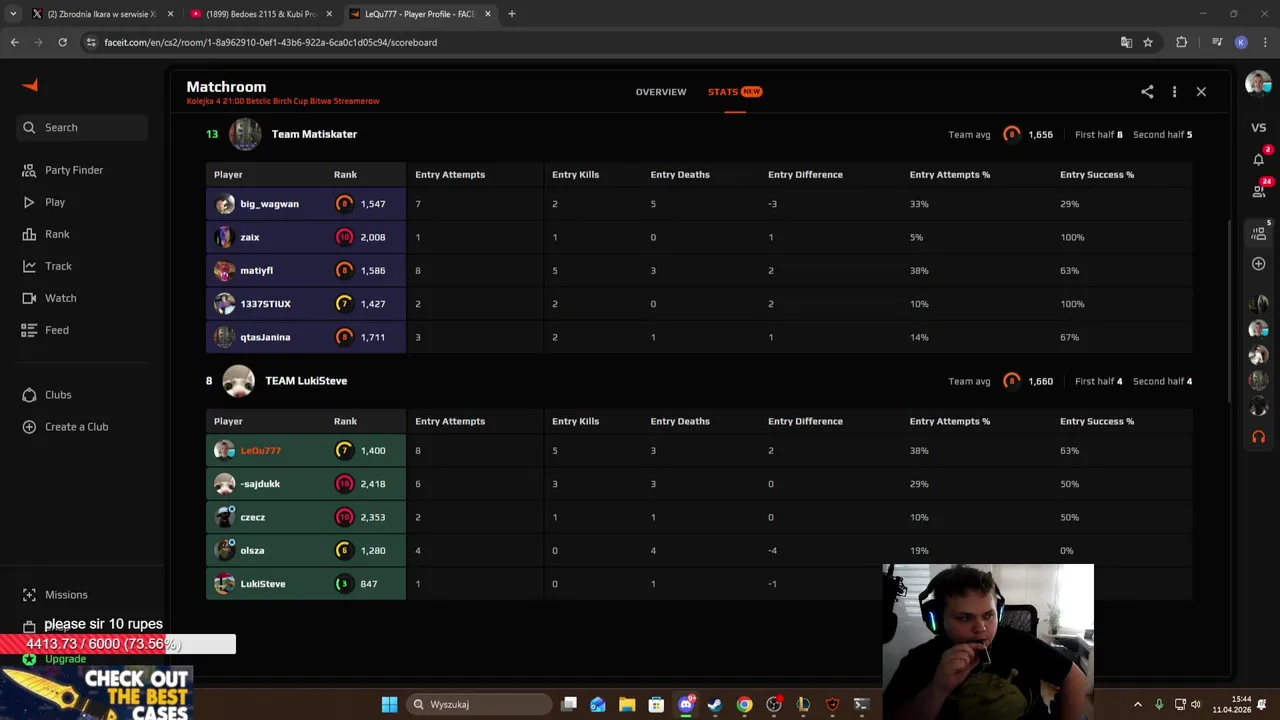Switch to the Stats tab
This screenshot has width=1280, height=720.
pos(734,92)
